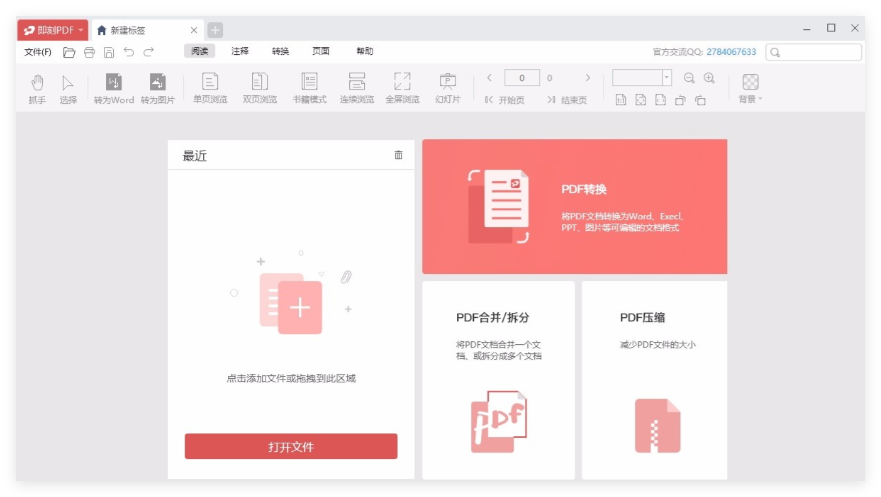Click the fit page icon
The image size is (881, 497).
click(x=641, y=100)
